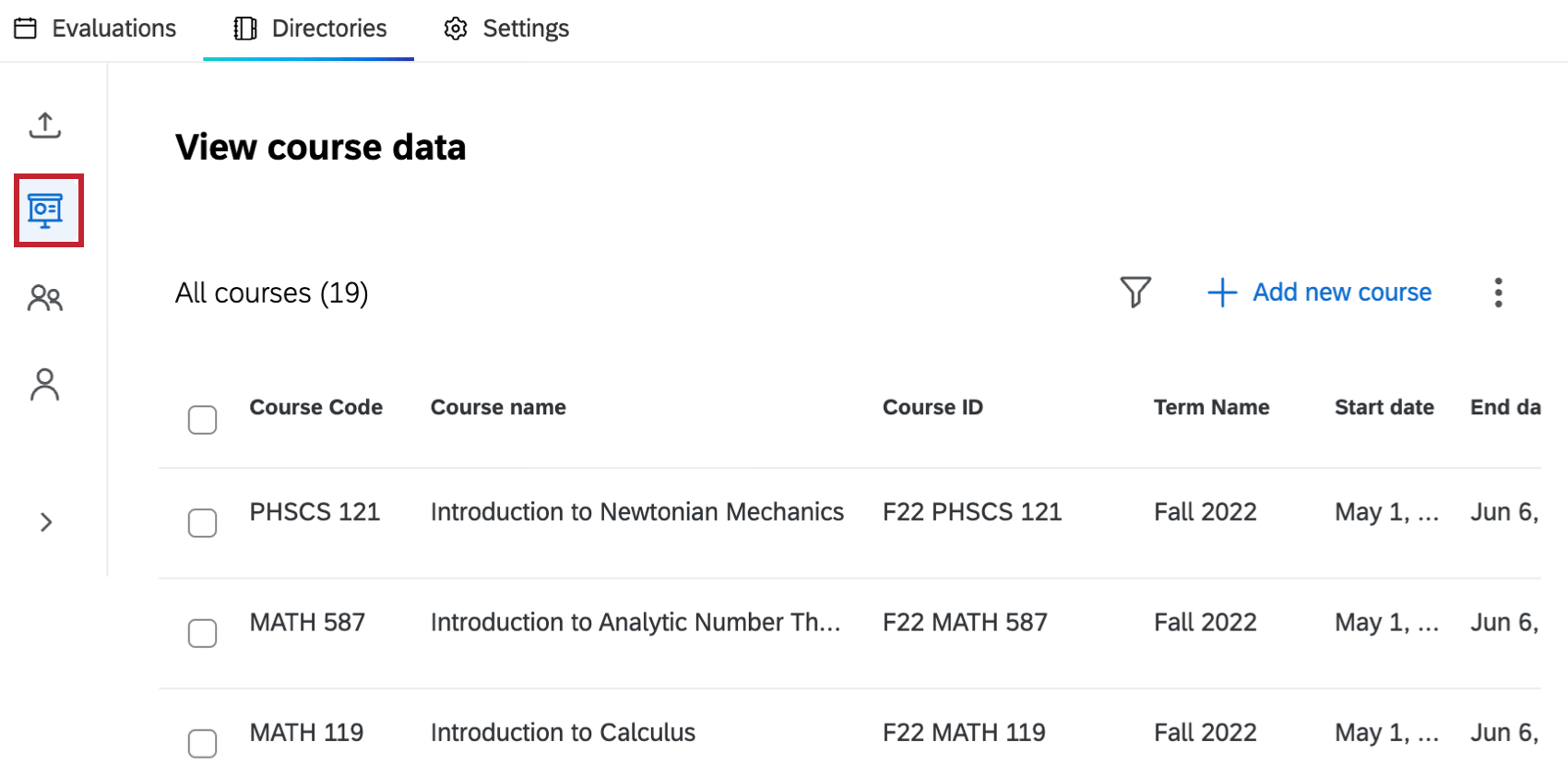This screenshot has width=1568, height=777.
Task: Click Add new course
Action: click(x=1319, y=292)
